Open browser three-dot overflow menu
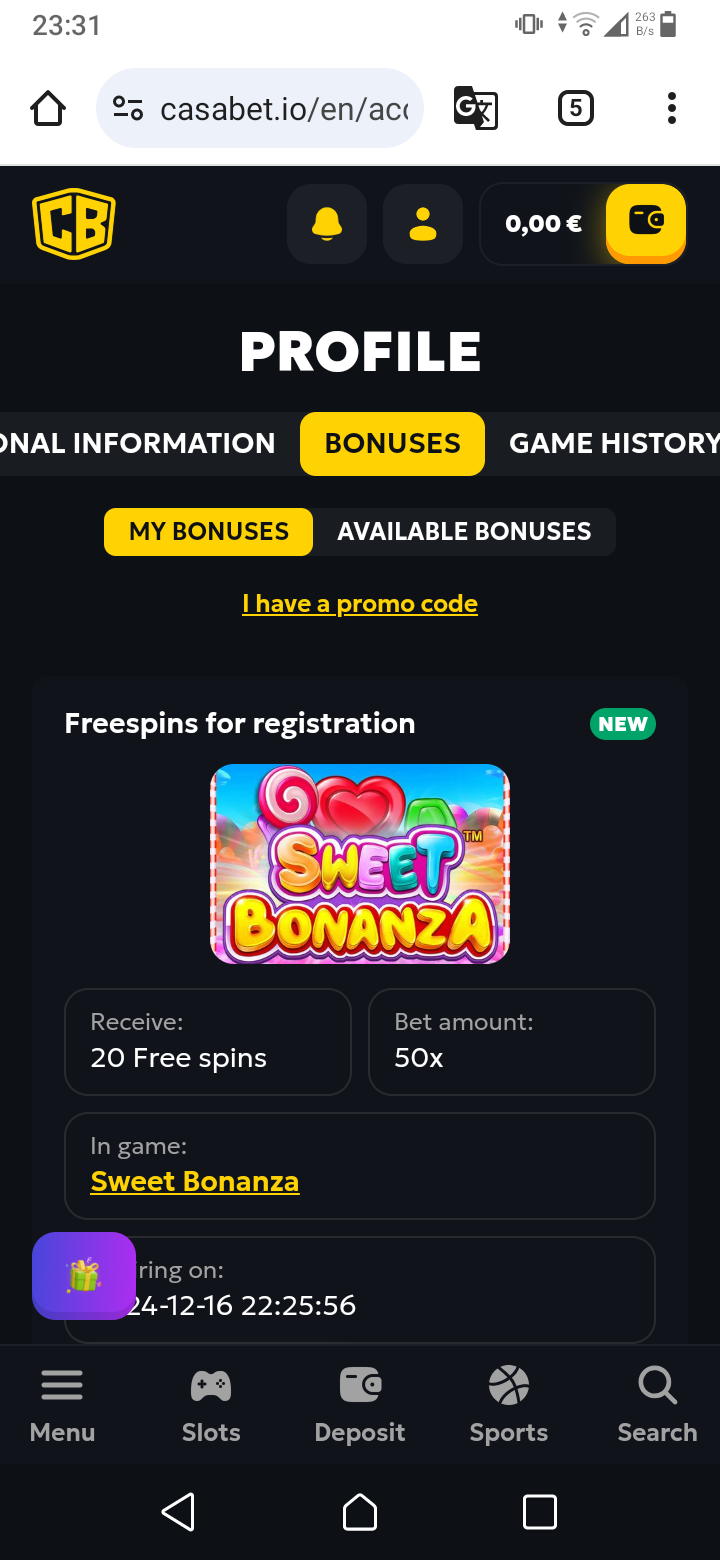 [x=671, y=108]
